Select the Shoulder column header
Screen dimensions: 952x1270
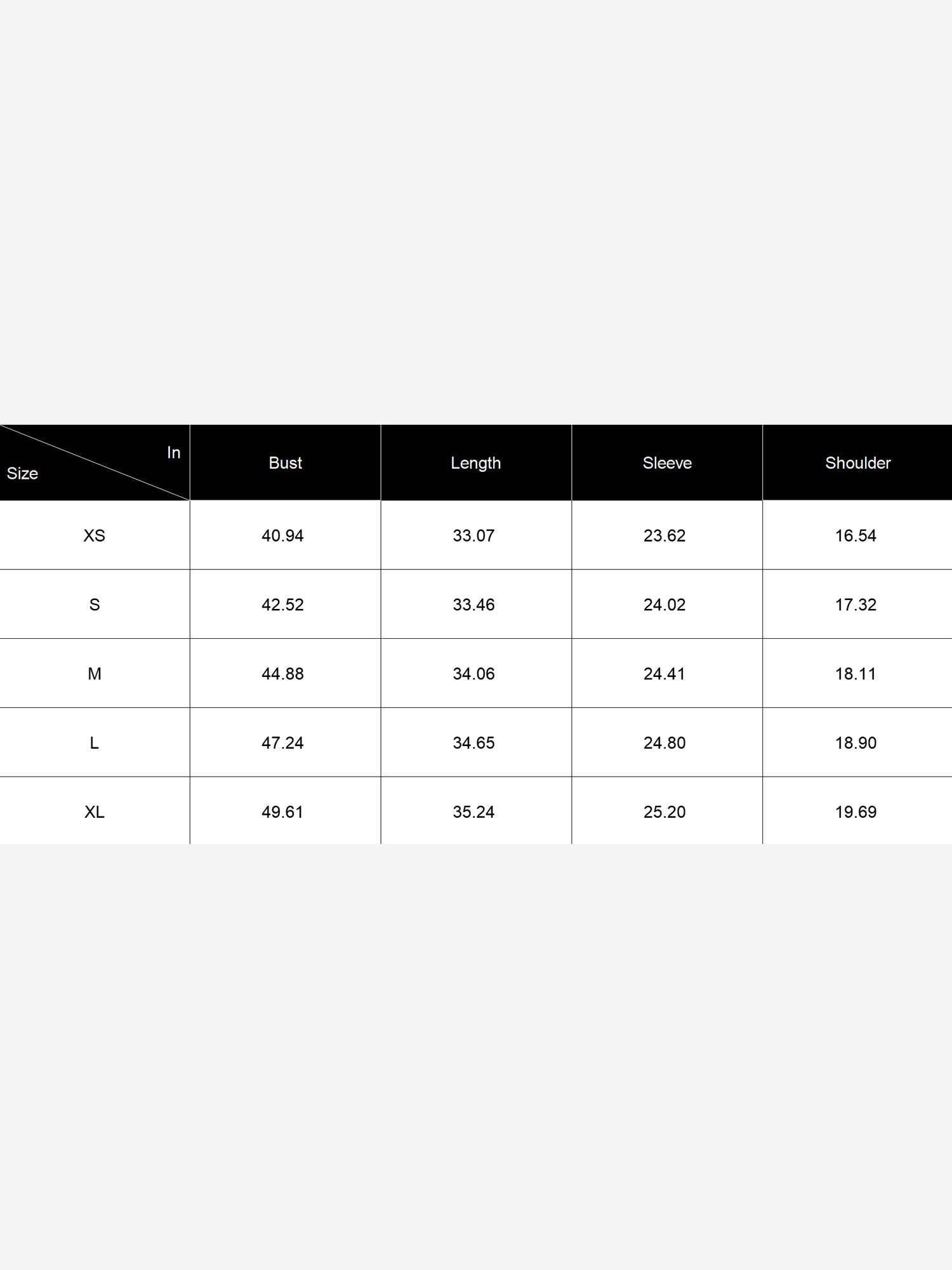[x=857, y=463]
